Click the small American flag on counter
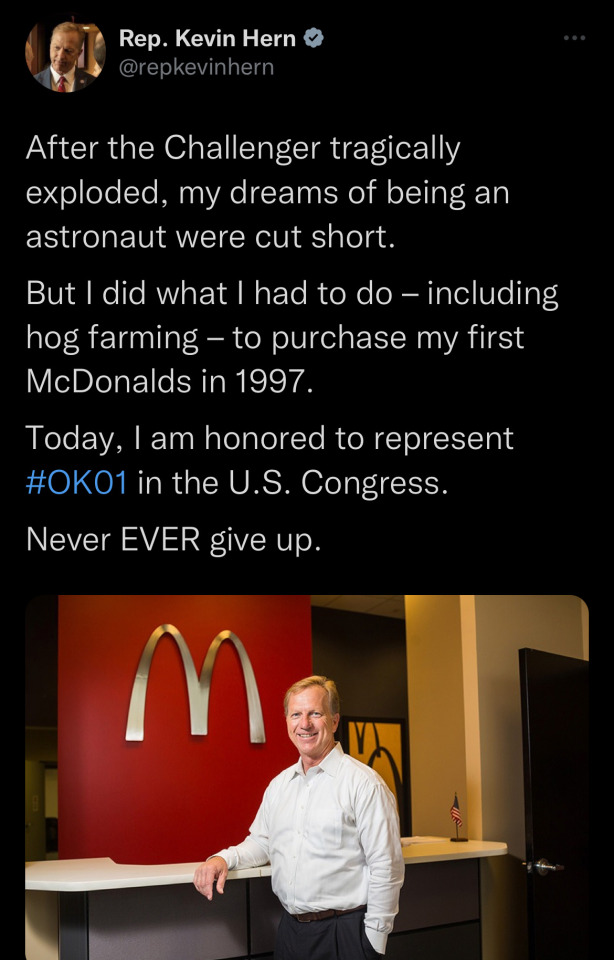 point(456,810)
